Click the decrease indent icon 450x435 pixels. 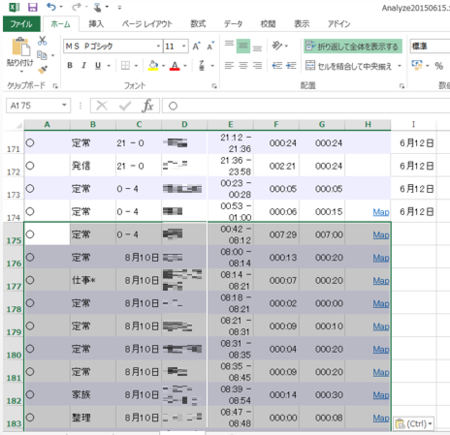click(x=277, y=66)
